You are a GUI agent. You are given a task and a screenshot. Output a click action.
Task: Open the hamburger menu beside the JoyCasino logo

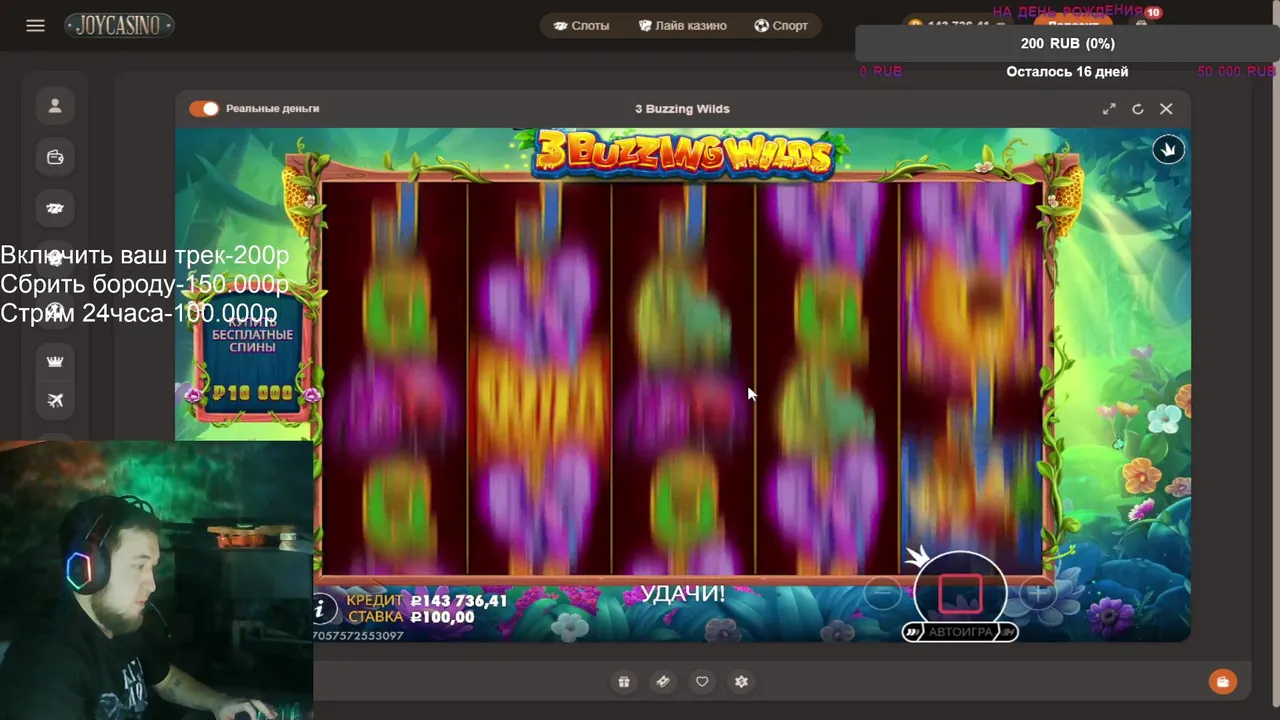click(36, 25)
